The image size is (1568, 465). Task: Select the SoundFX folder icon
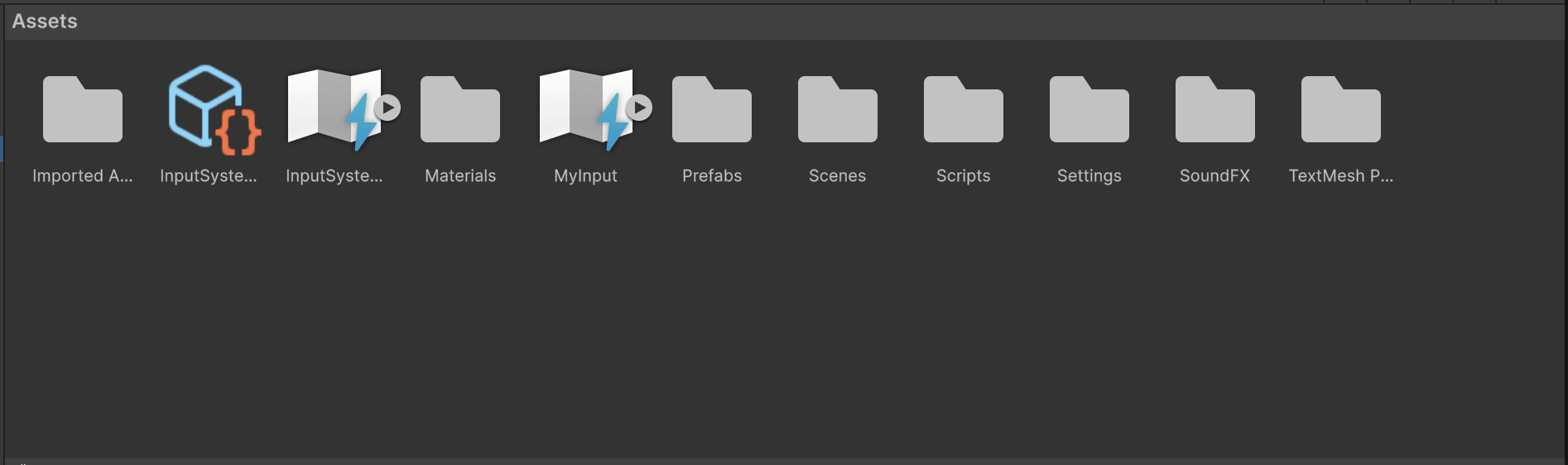click(1215, 110)
